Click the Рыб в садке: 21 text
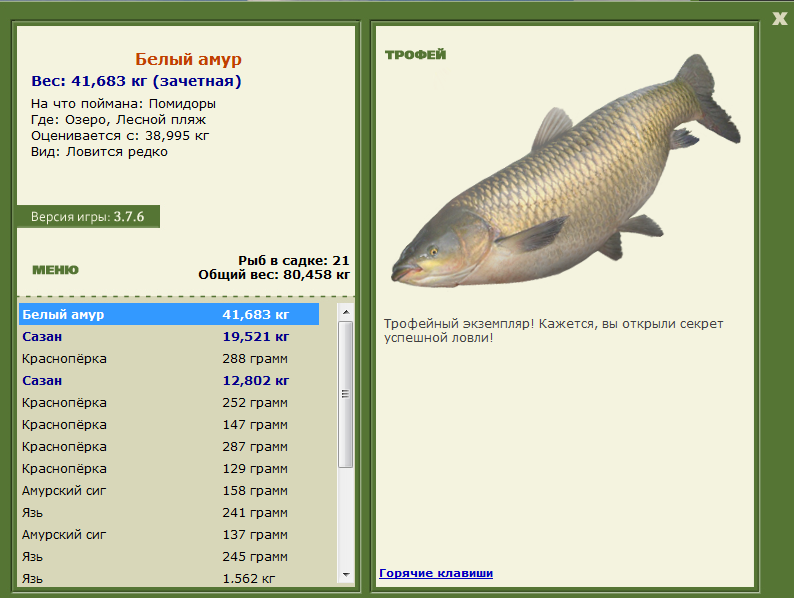 tap(294, 261)
